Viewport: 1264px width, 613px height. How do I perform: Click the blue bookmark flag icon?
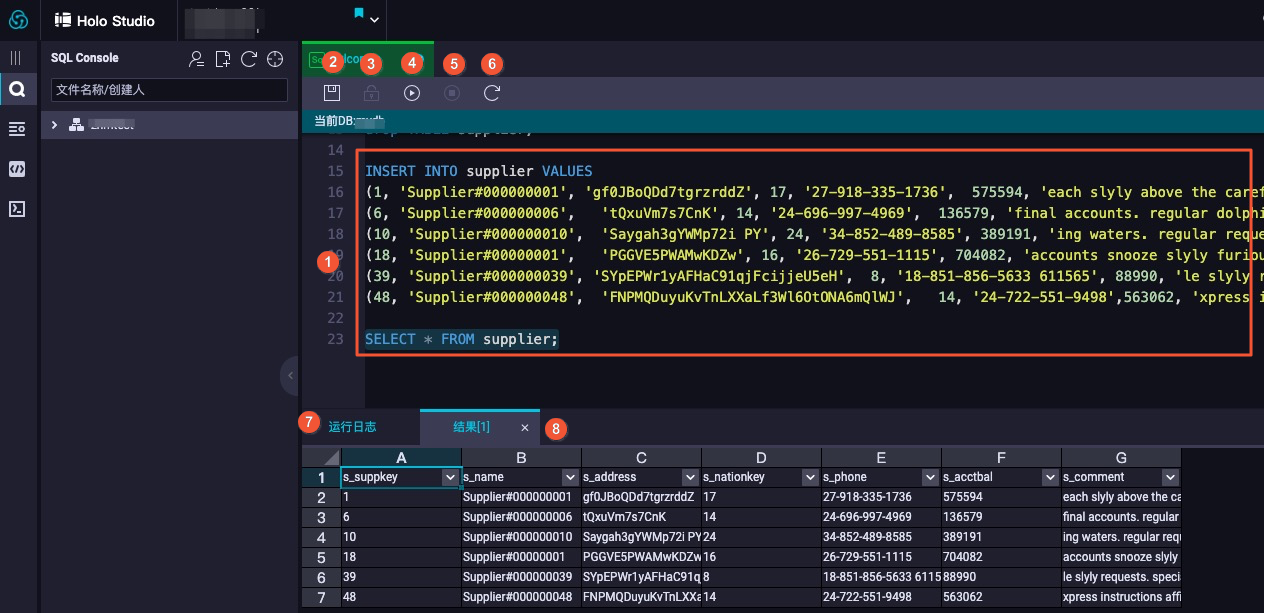tap(359, 13)
